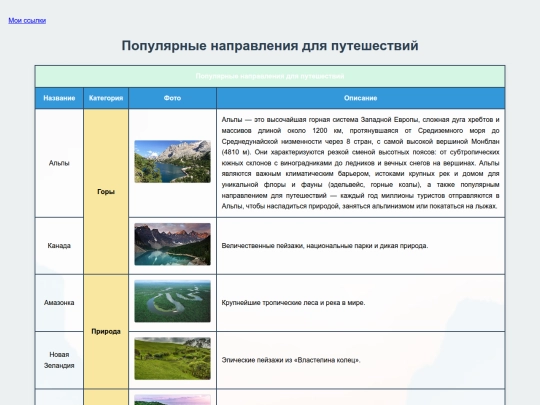Click the 'Название' column header

tap(59, 98)
